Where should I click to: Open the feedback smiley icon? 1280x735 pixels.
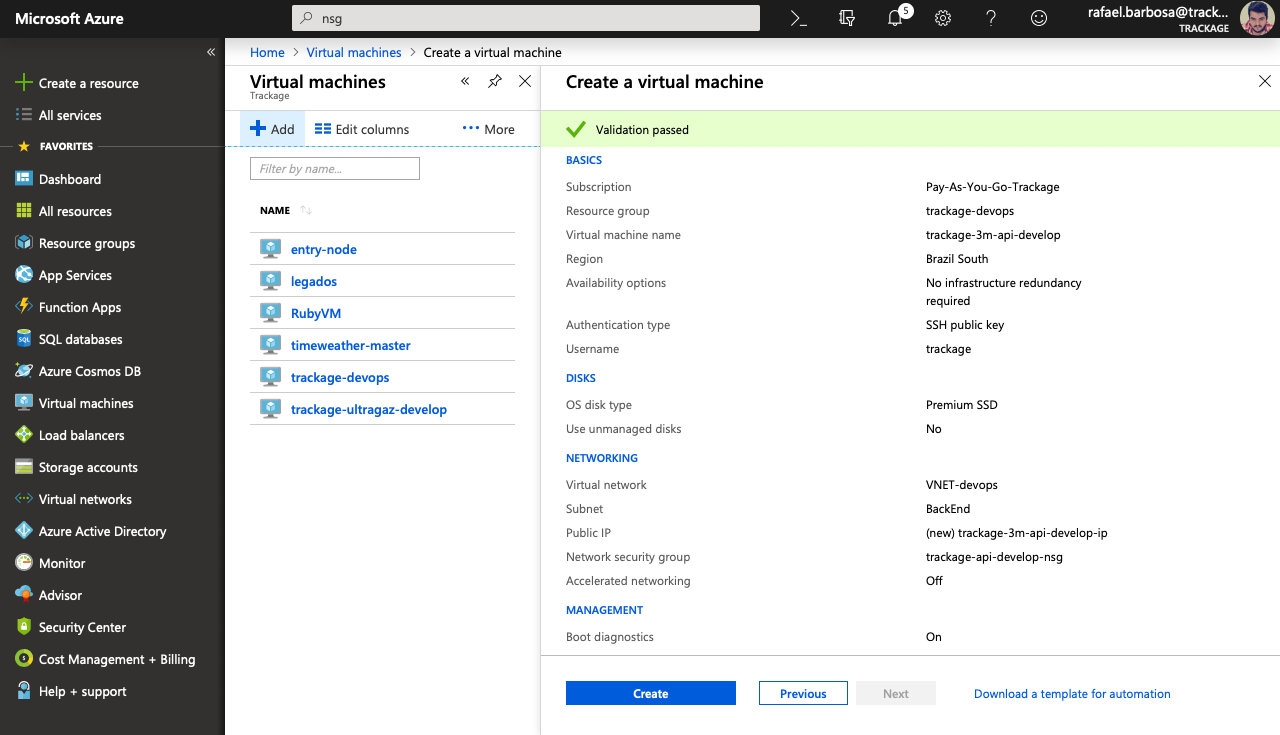point(1039,18)
